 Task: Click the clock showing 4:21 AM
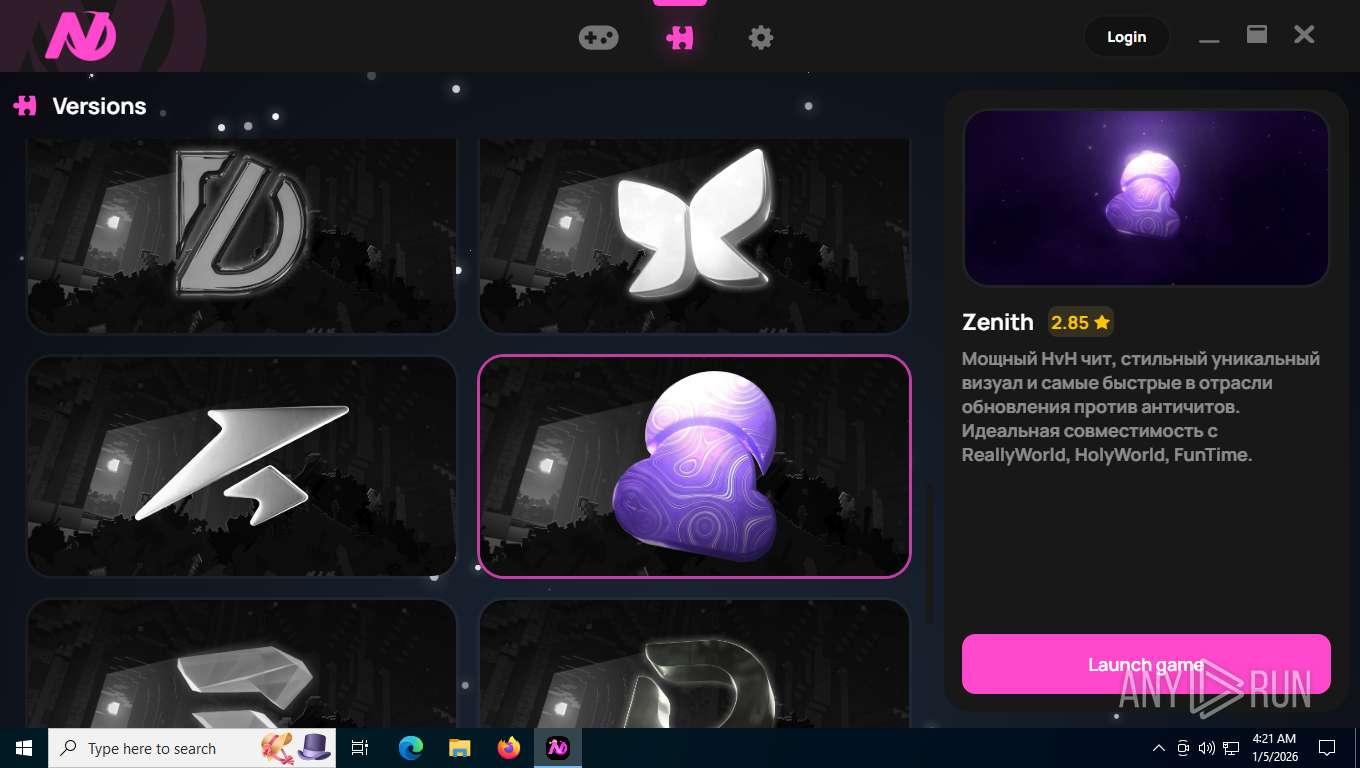coord(1274,748)
